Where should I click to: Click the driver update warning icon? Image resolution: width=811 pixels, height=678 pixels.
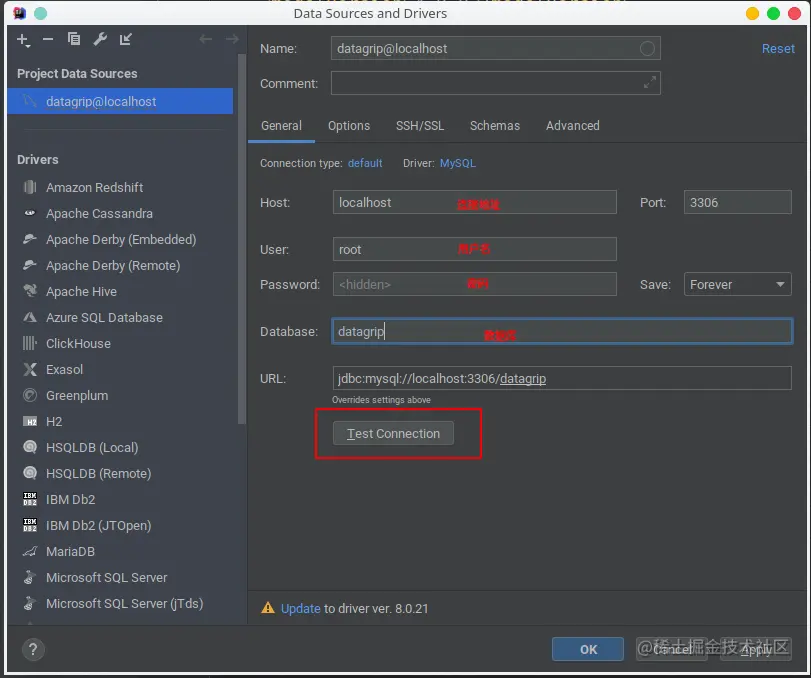[268, 608]
